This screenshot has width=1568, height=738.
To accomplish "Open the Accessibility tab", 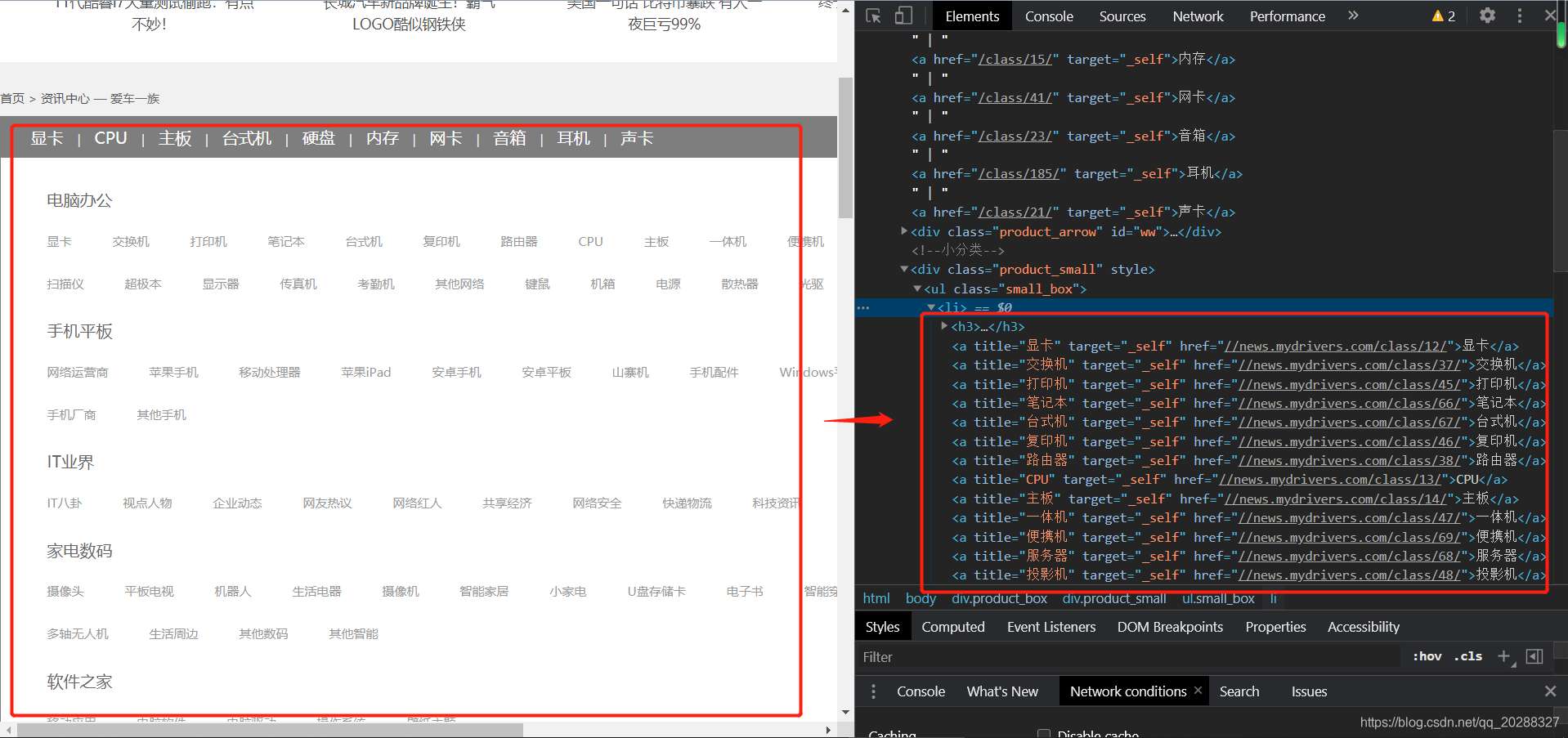I will (1363, 627).
